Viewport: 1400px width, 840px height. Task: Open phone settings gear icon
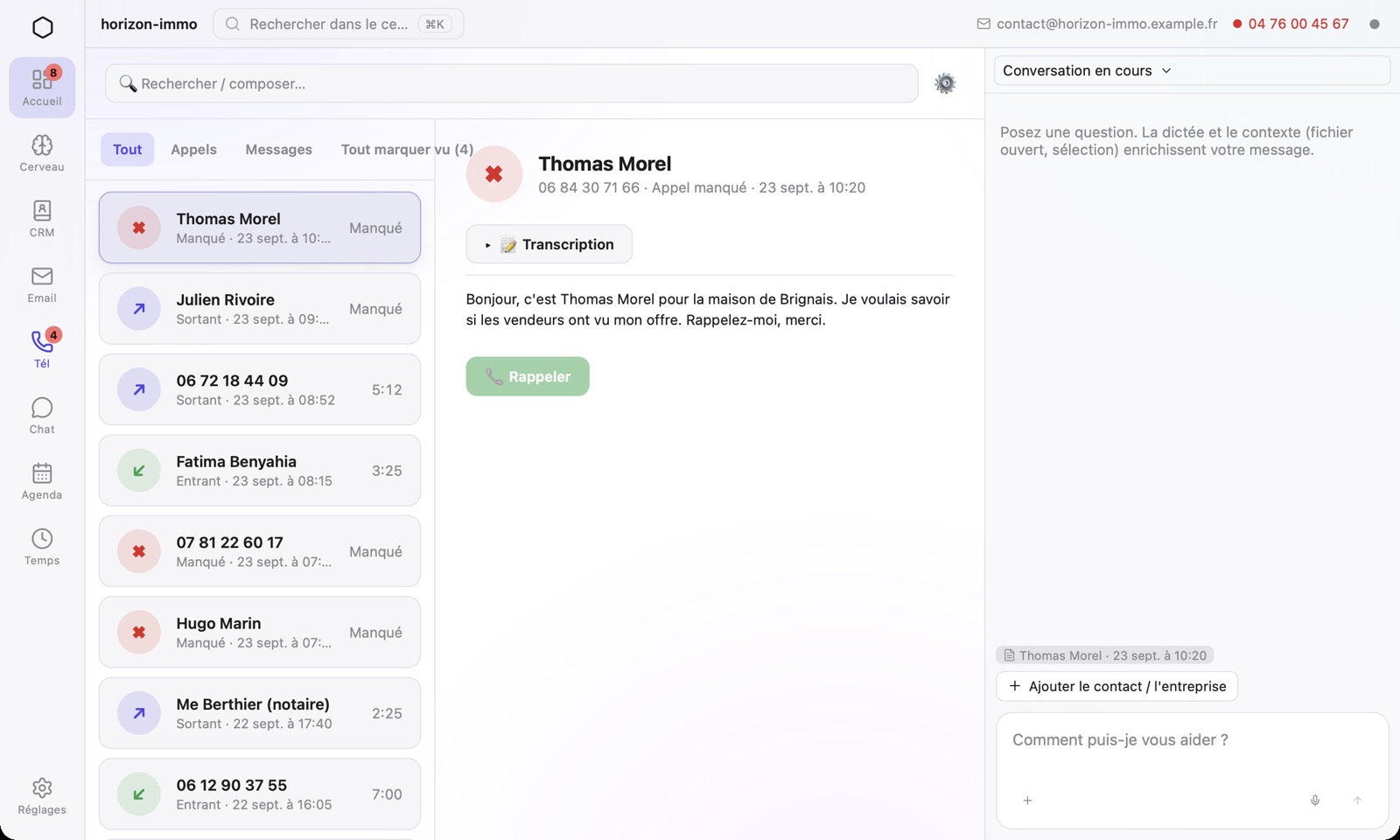point(945,83)
